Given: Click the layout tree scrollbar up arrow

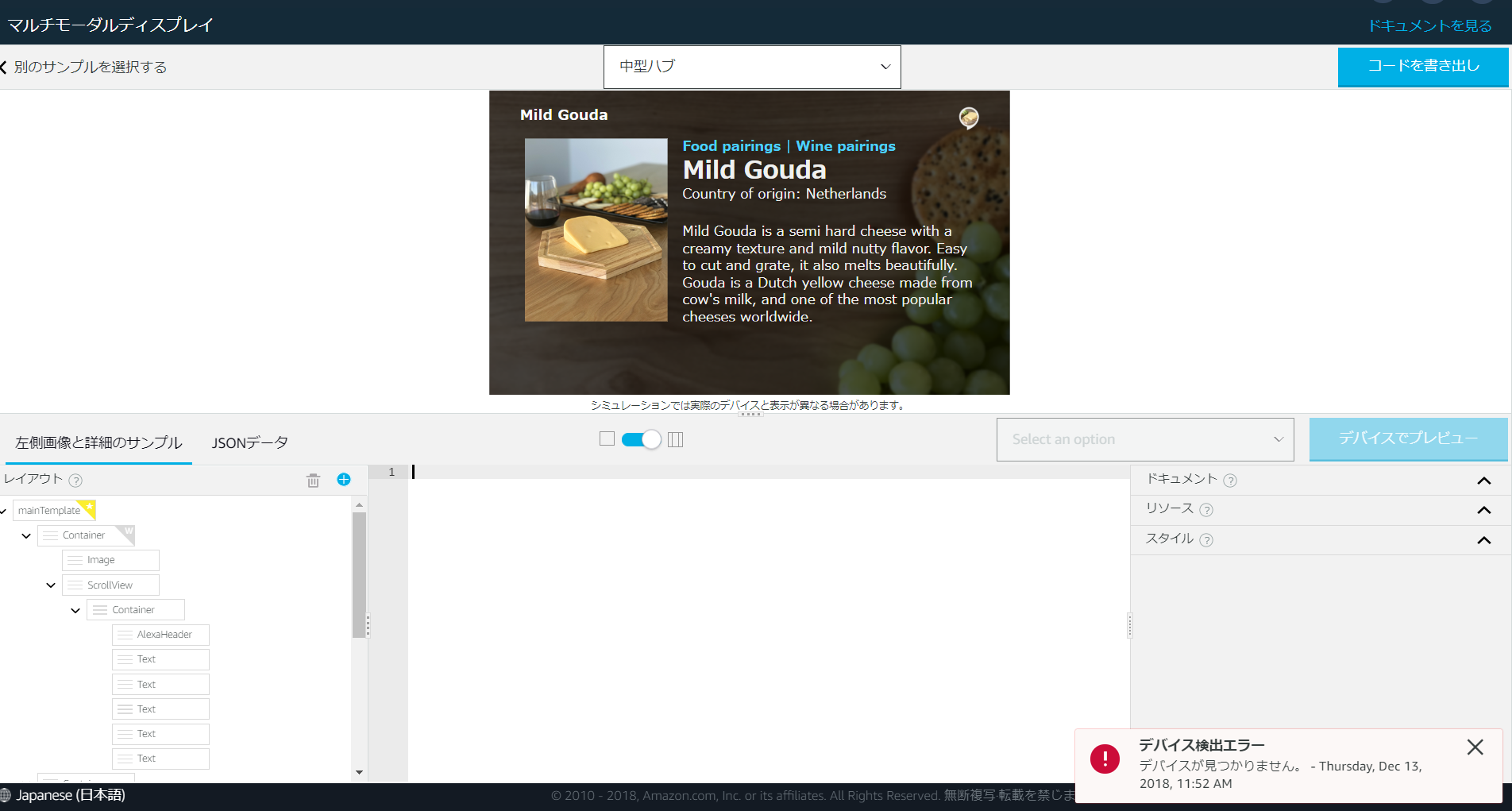Looking at the screenshot, I should point(359,504).
